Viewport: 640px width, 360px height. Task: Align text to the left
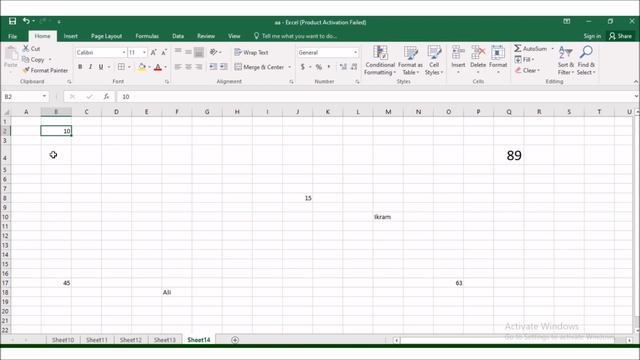click(178, 67)
